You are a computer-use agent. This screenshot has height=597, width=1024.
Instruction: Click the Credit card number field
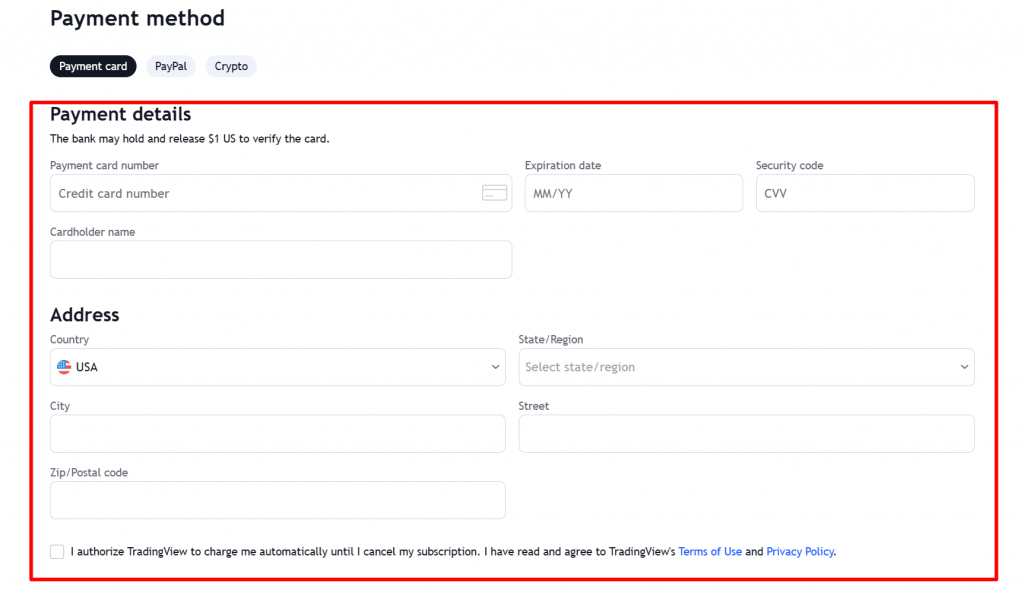pos(281,193)
